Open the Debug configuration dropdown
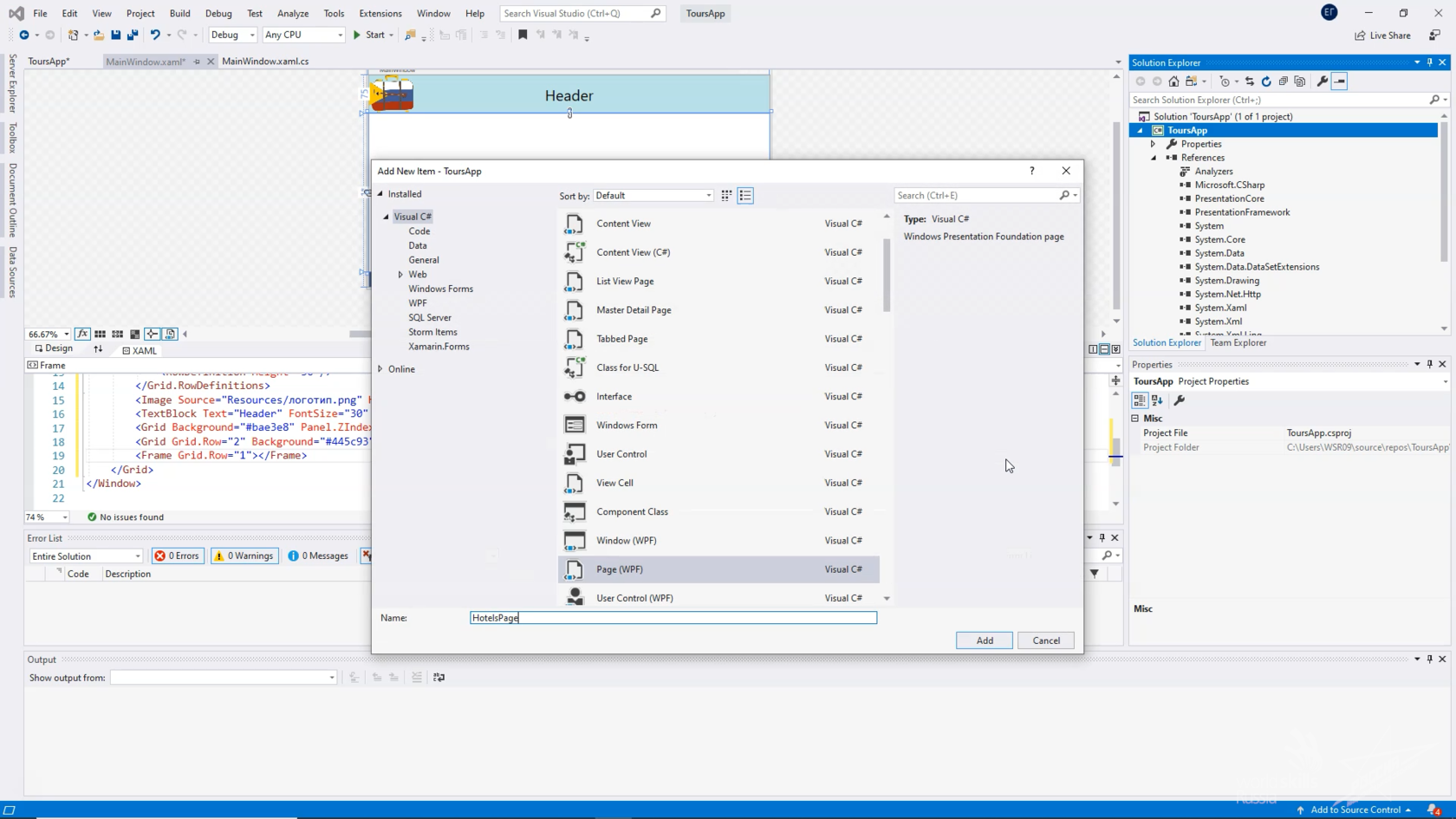Image resolution: width=1456 pixels, height=819 pixels. point(232,35)
